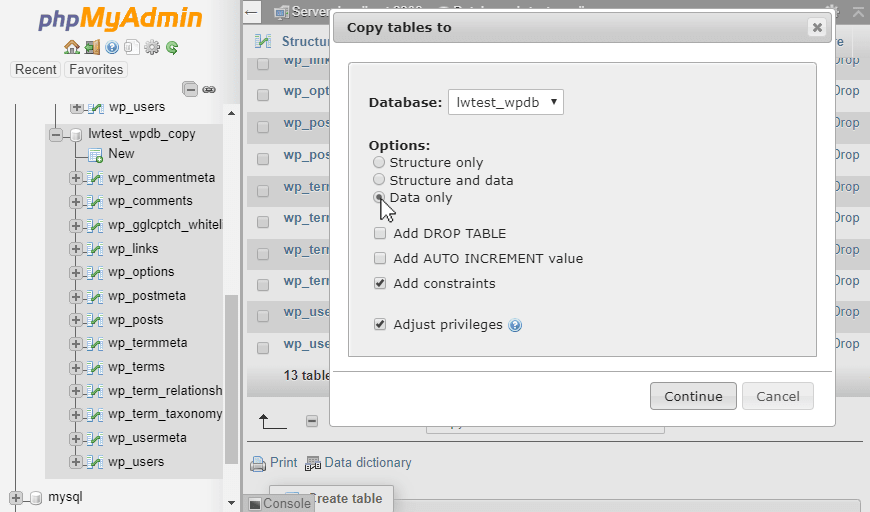Open phpMyAdmin documentation help icon
The image size is (870, 512).
click(x=112, y=47)
